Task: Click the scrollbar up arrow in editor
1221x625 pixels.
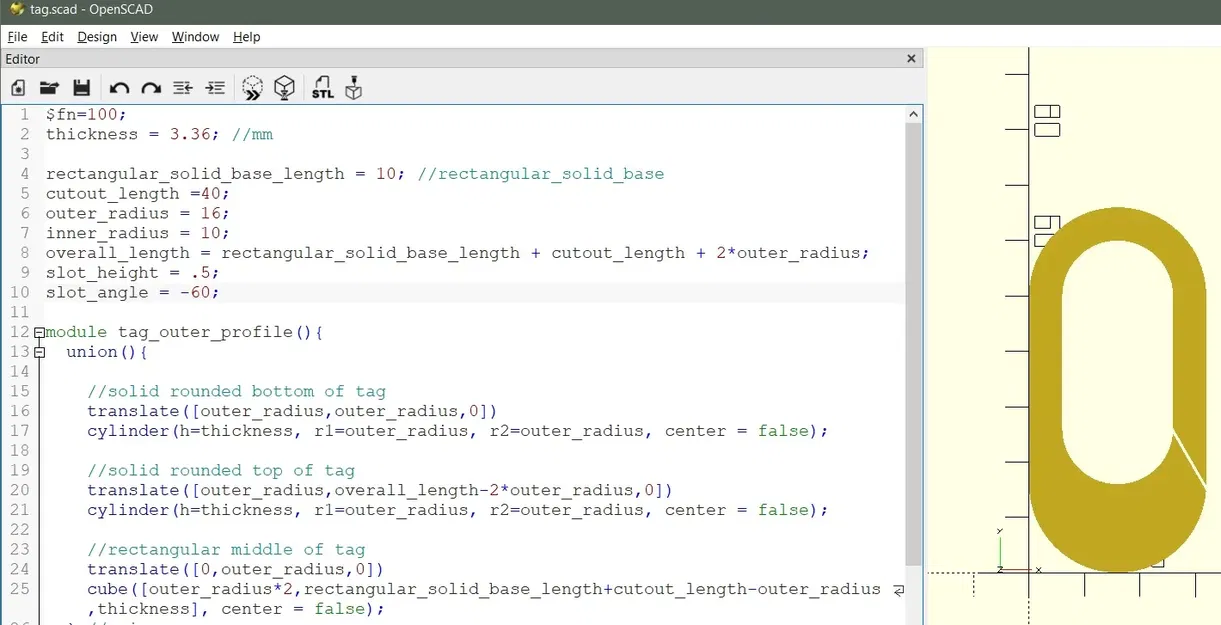Action: pos(913,115)
